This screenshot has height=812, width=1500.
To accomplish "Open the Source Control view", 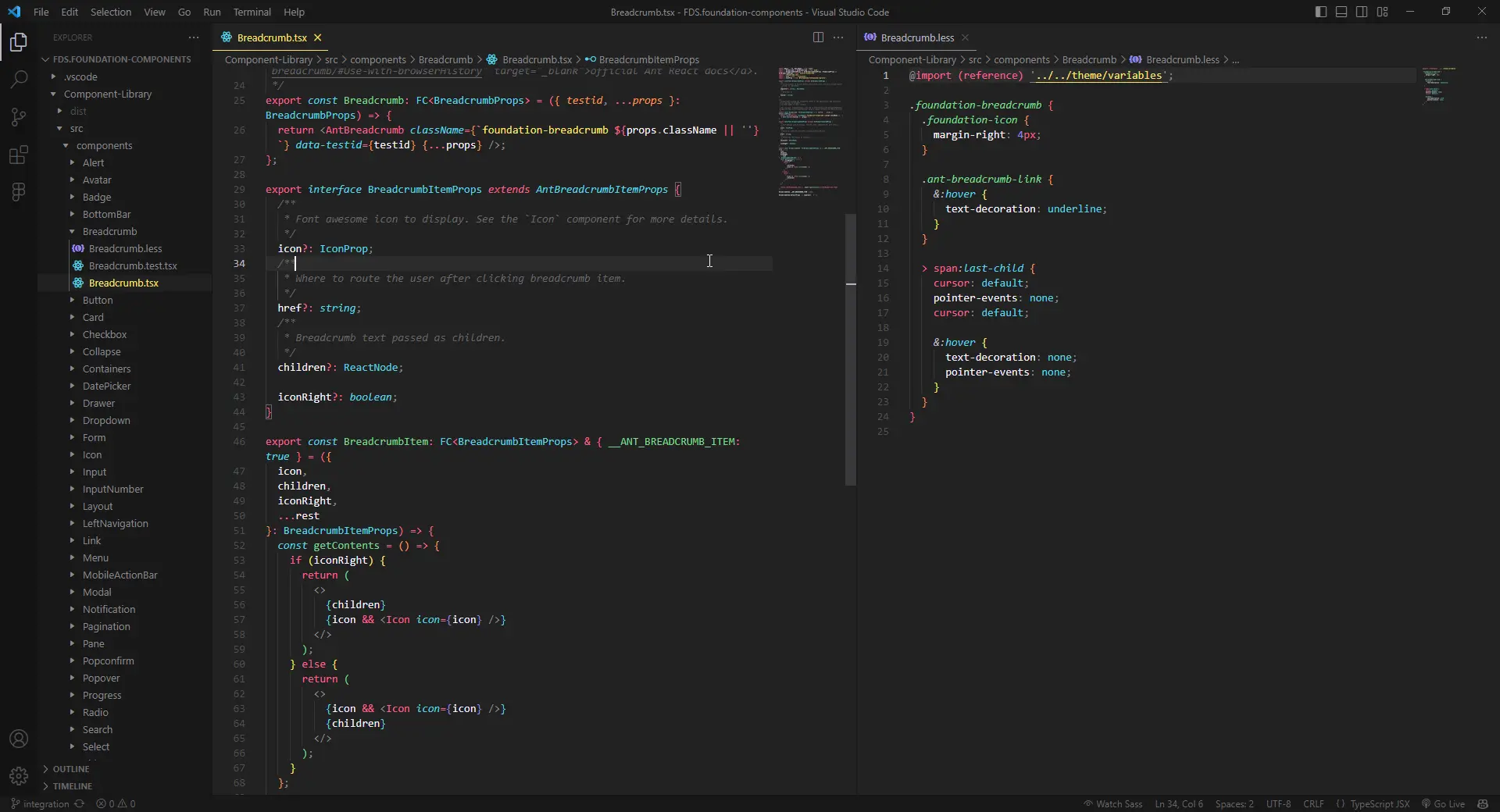I will [19, 117].
